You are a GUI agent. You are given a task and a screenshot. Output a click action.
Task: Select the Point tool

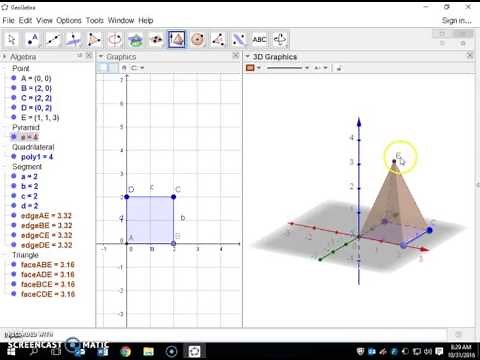(x=32, y=40)
